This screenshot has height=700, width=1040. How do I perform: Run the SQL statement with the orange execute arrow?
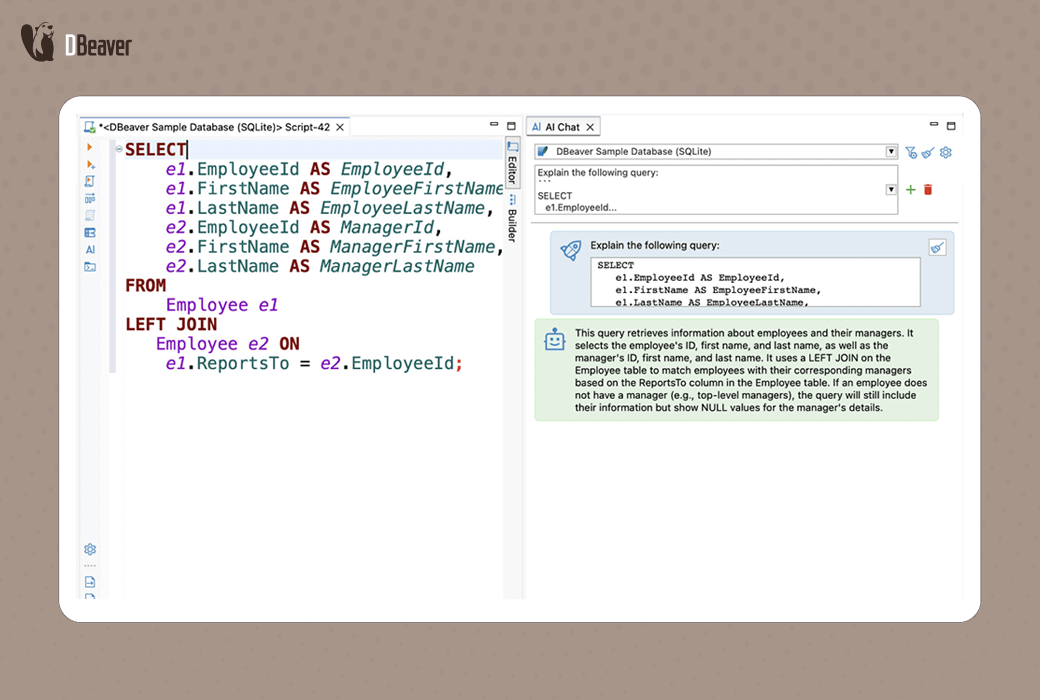pos(90,148)
